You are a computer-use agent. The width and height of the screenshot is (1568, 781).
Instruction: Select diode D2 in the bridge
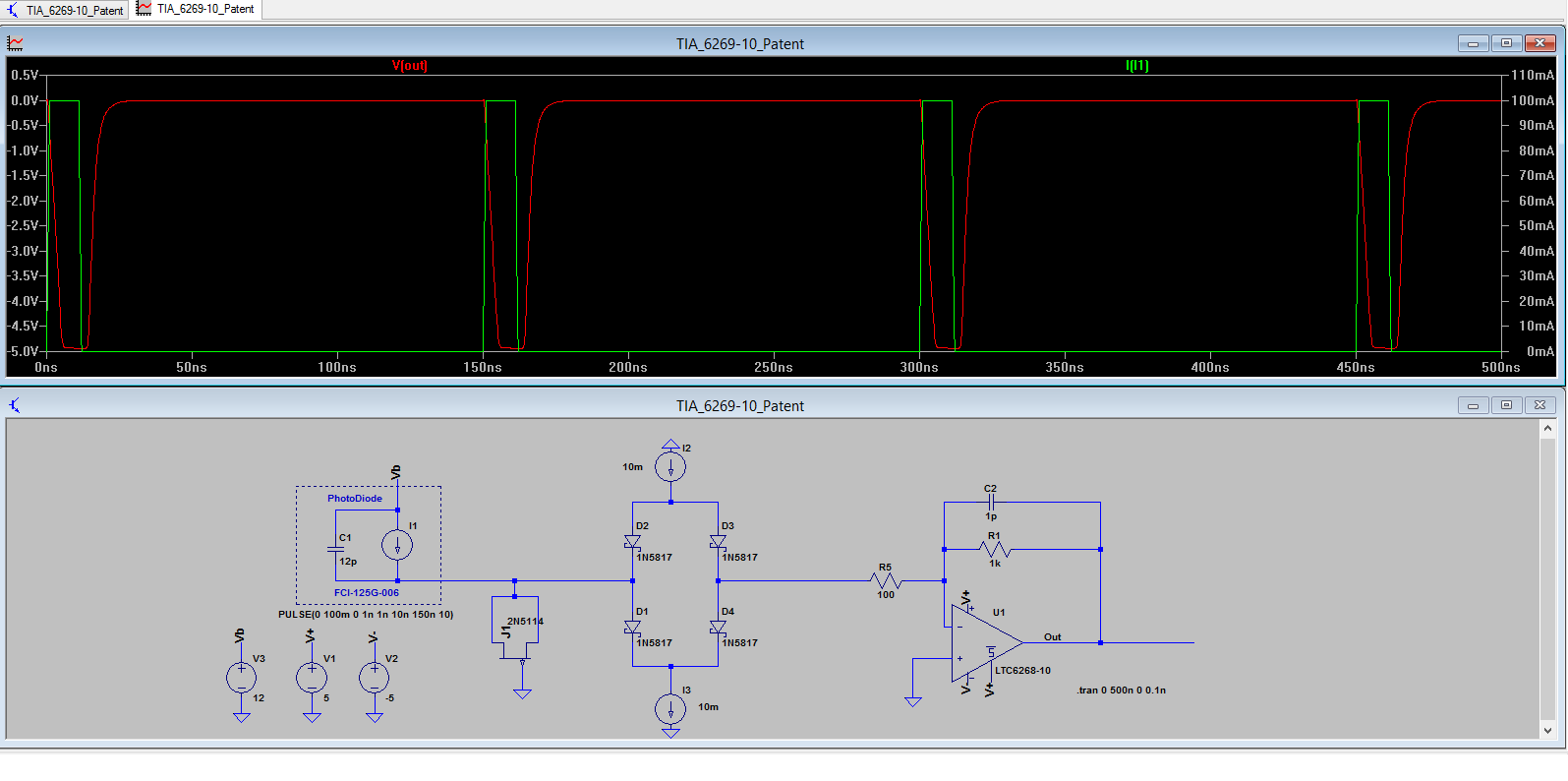coord(632,542)
